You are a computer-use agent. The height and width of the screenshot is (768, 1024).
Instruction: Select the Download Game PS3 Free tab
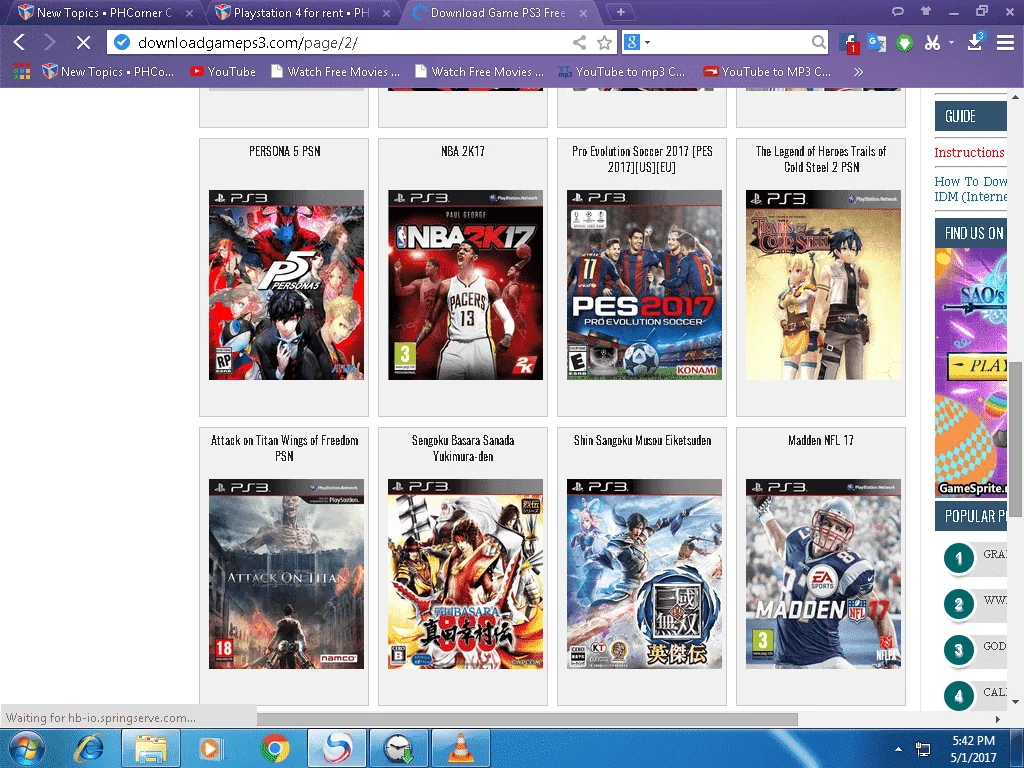tap(498, 12)
